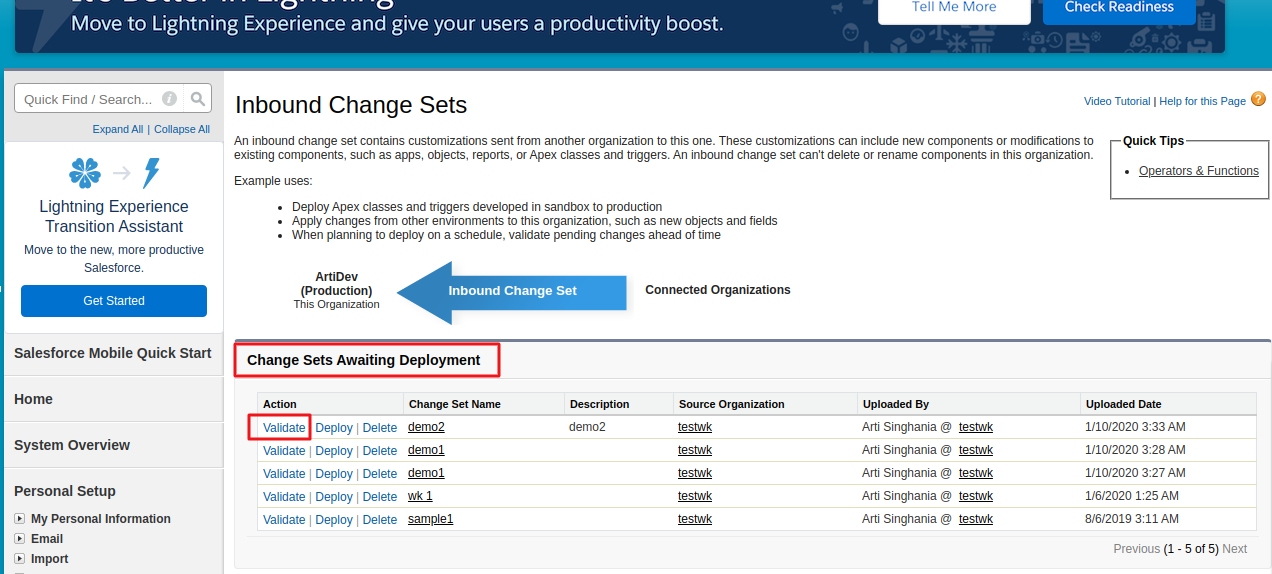The image size is (1272, 574).
Task: Click the Lightning Experience transition clover icon
Action: click(x=85, y=173)
